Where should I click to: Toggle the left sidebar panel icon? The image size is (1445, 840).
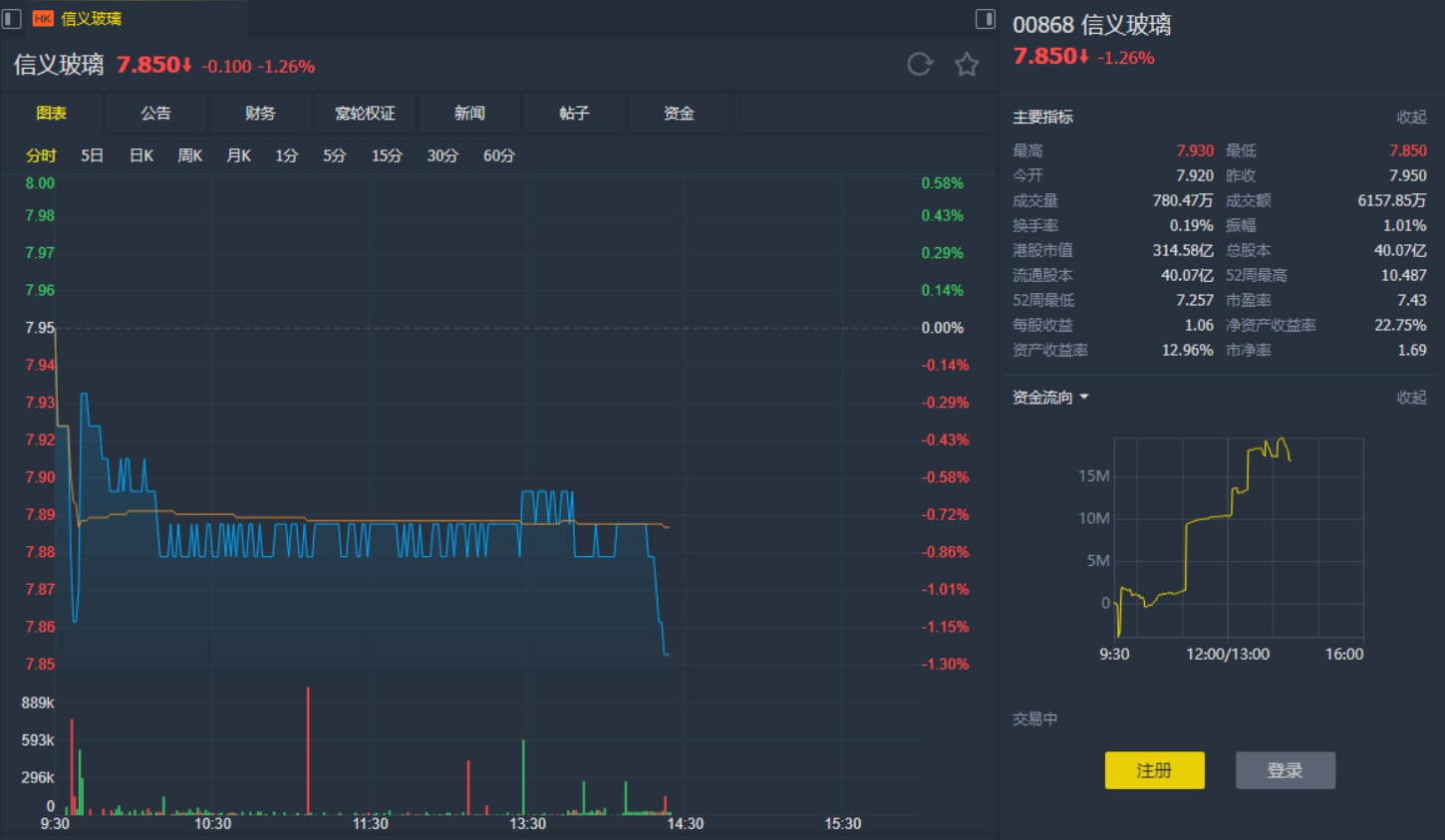click(x=12, y=19)
